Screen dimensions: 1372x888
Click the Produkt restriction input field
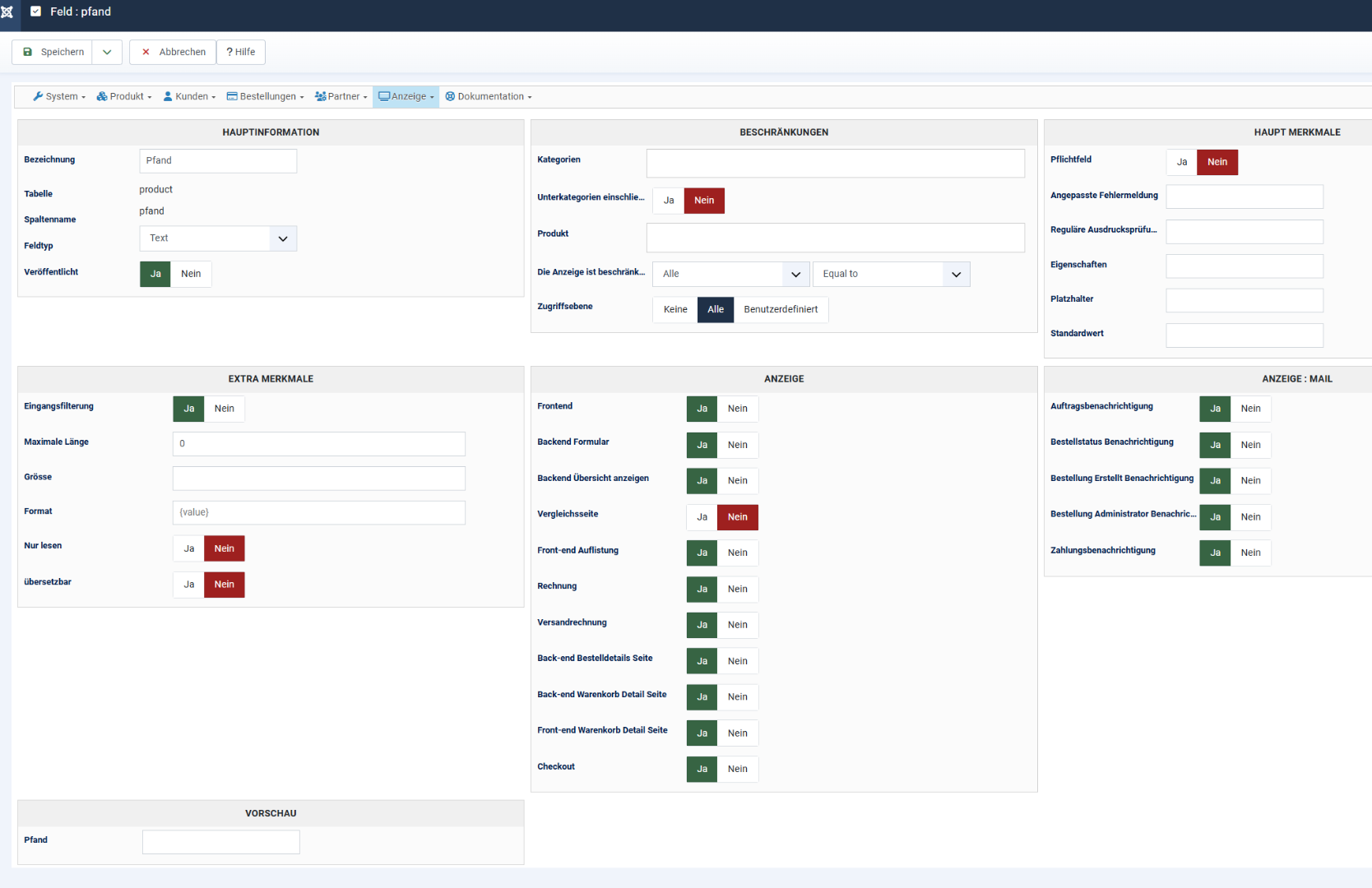836,238
